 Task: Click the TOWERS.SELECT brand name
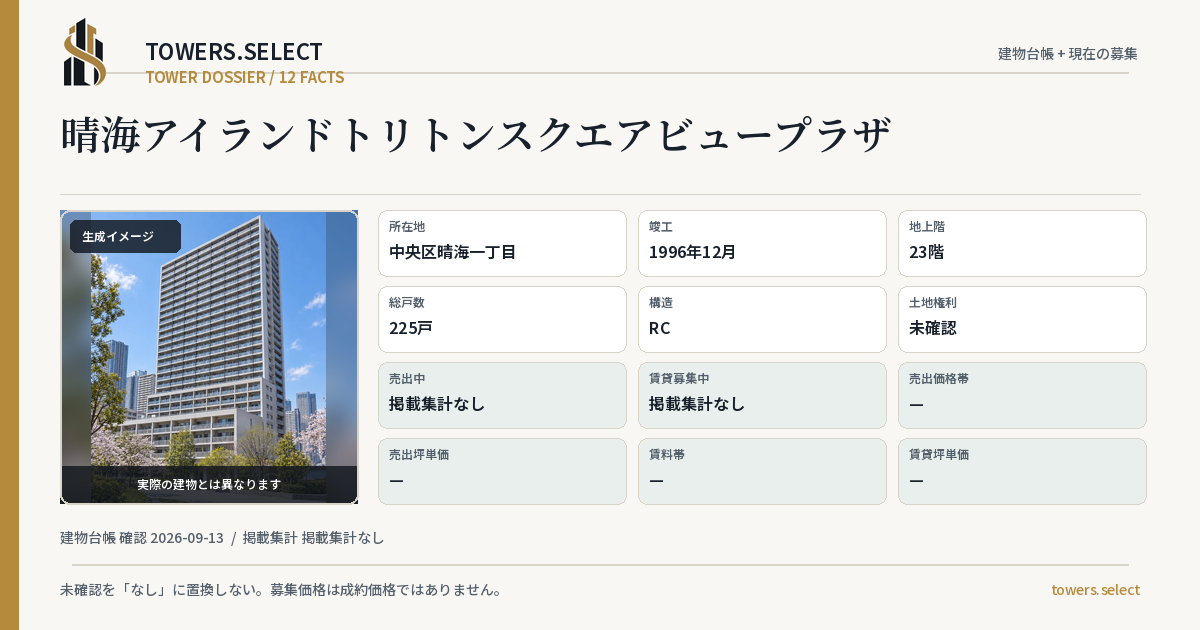234,52
